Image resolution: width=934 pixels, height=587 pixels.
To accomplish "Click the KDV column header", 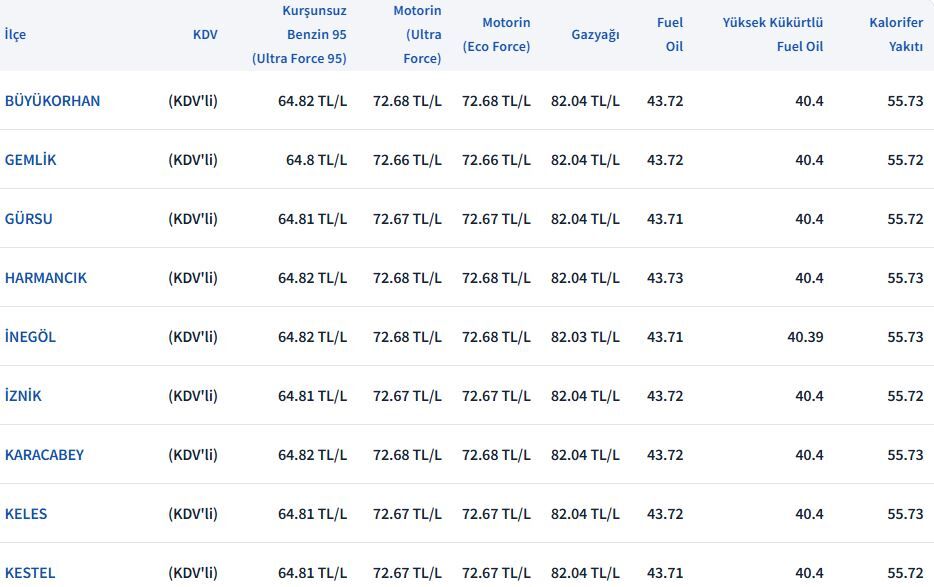I will pyautogui.click(x=205, y=34).
